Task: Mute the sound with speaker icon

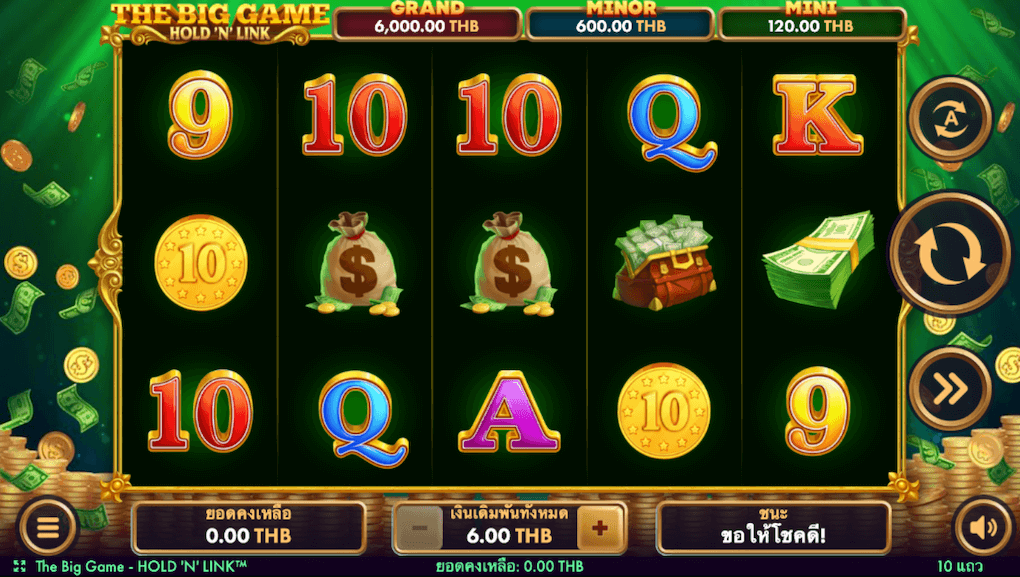Action: click(x=983, y=528)
